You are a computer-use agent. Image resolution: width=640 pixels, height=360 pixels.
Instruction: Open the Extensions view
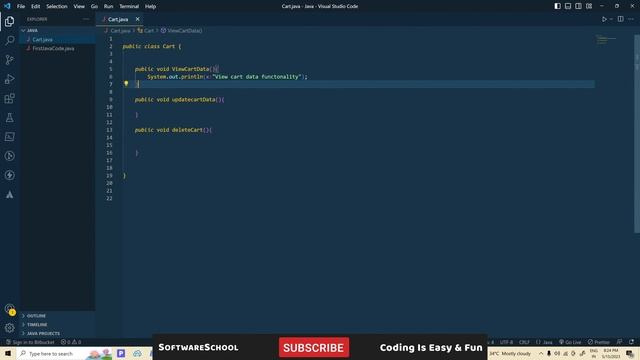click(9, 98)
